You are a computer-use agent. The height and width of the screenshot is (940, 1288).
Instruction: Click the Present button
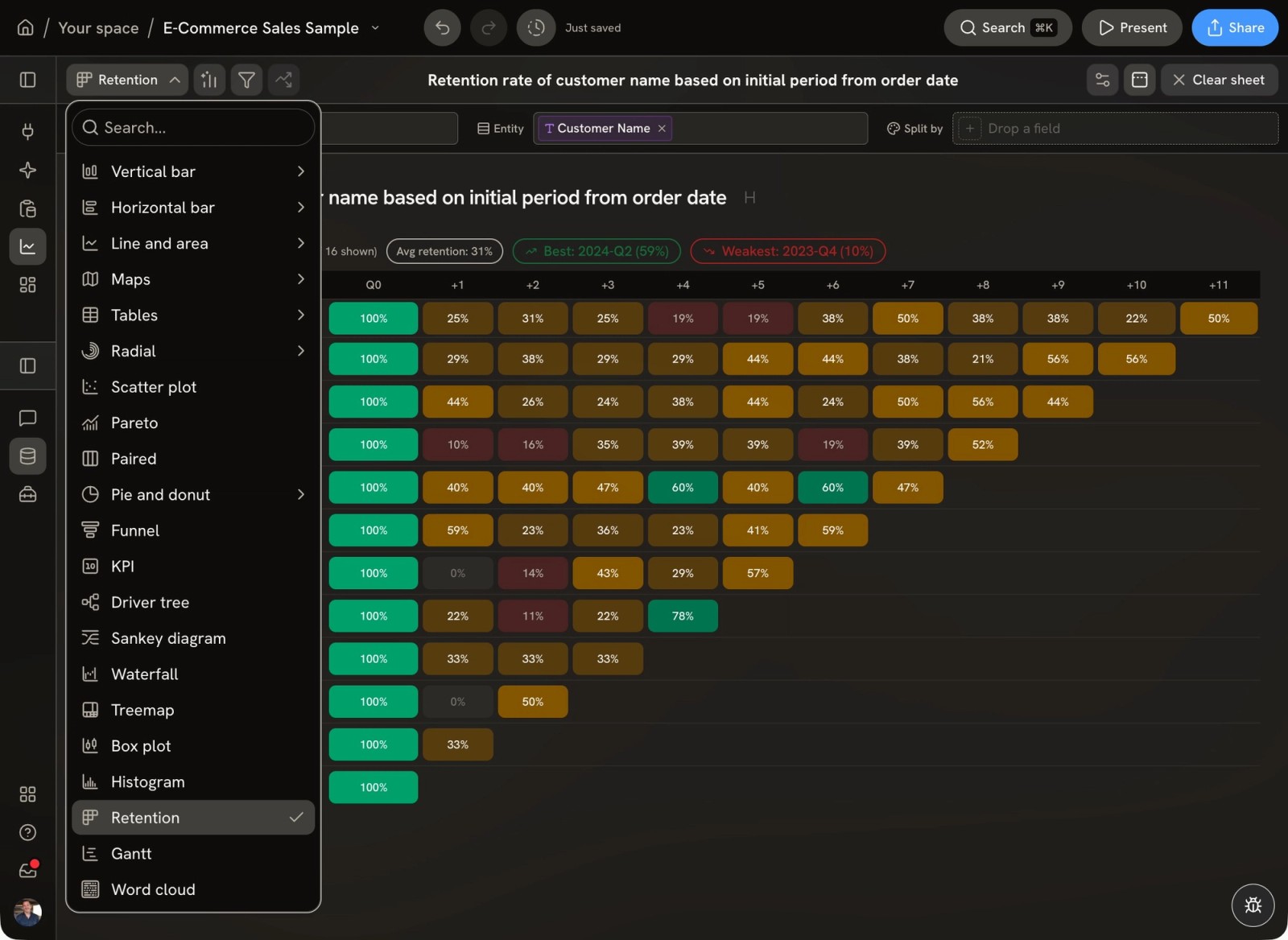pos(1132,27)
